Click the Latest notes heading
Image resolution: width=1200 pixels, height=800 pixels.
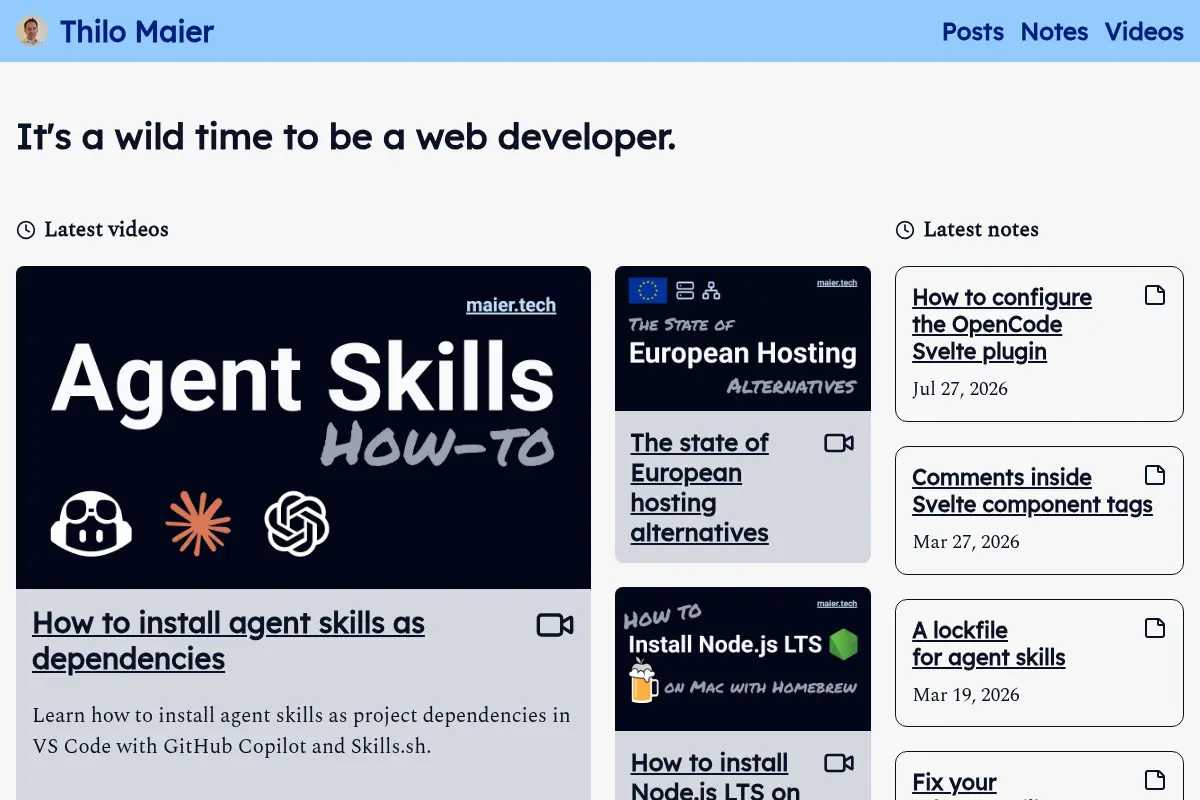click(981, 230)
